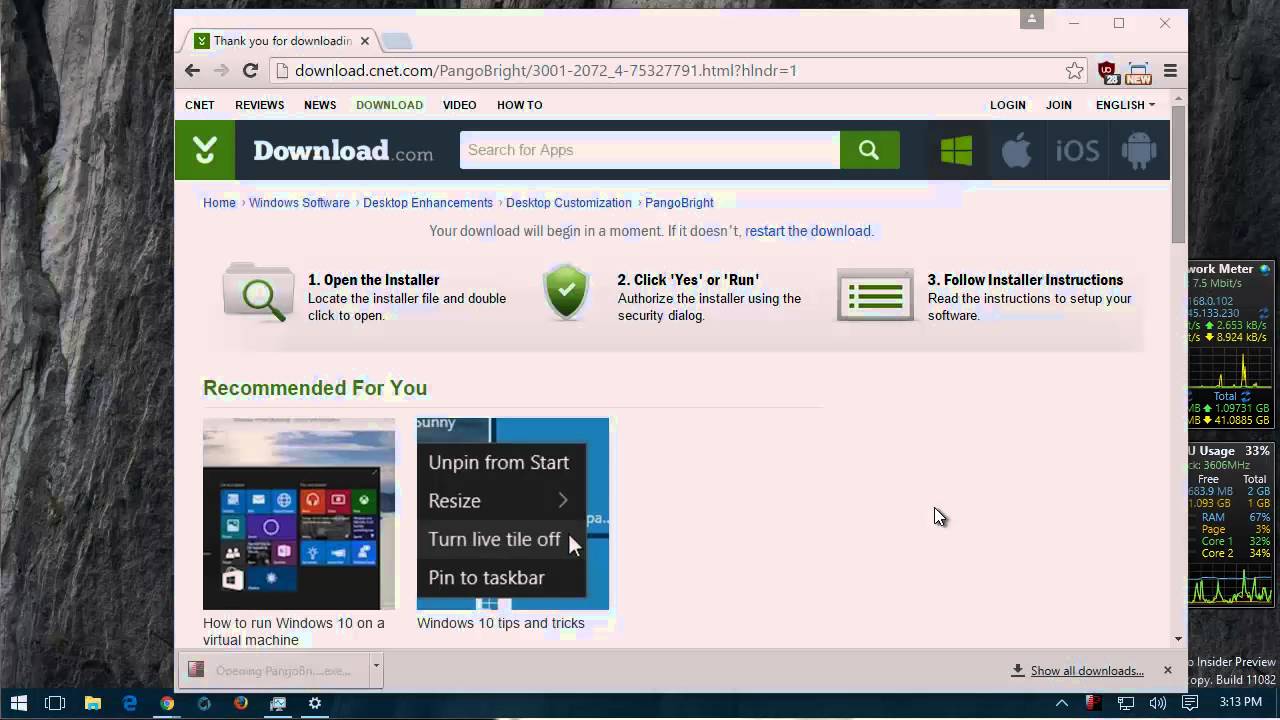Click the 3:13 PM taskbar clock
This screenshot has width=1280, height=720.
[x=1240, y=703]
